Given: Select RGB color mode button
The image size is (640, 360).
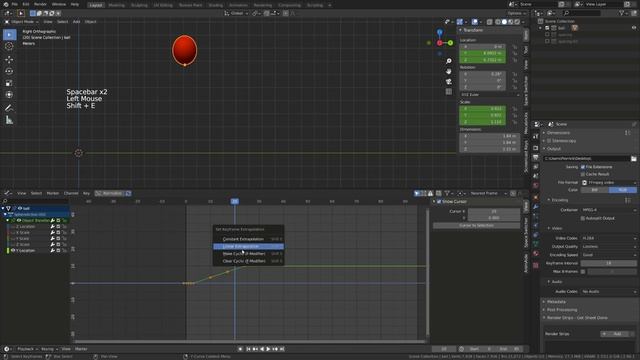Looking at the screenshot, I should (x=622, y=190).
